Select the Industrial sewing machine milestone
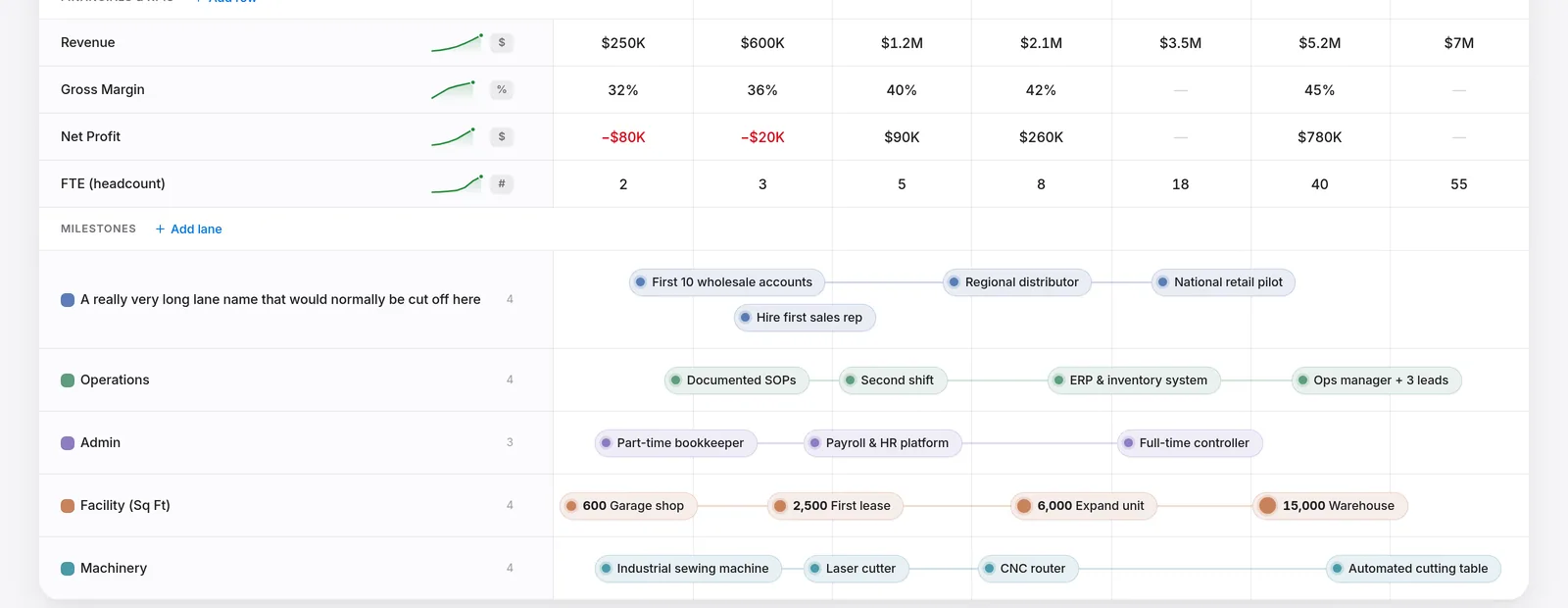 click(688, 569)
